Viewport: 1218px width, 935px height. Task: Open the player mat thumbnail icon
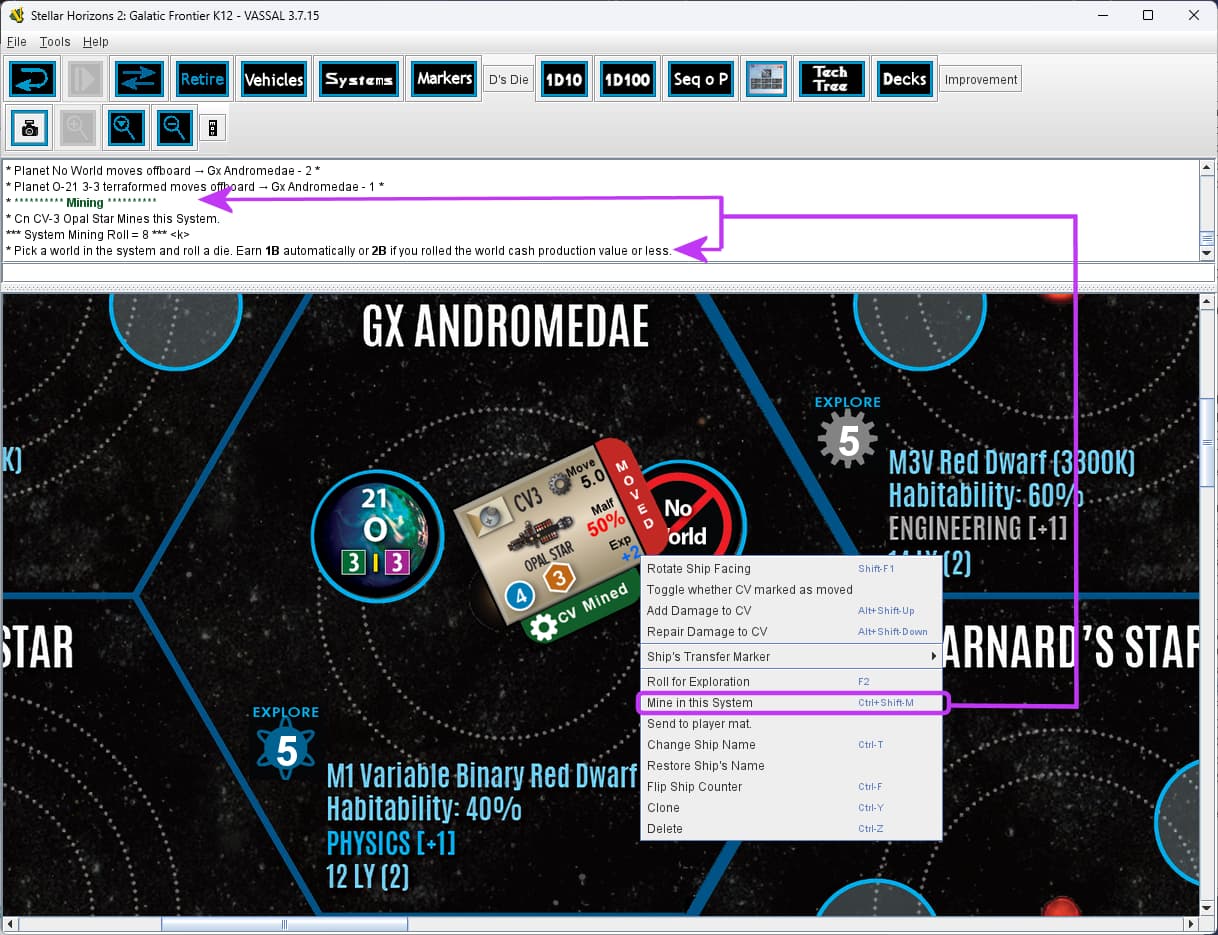coord(767,79)
